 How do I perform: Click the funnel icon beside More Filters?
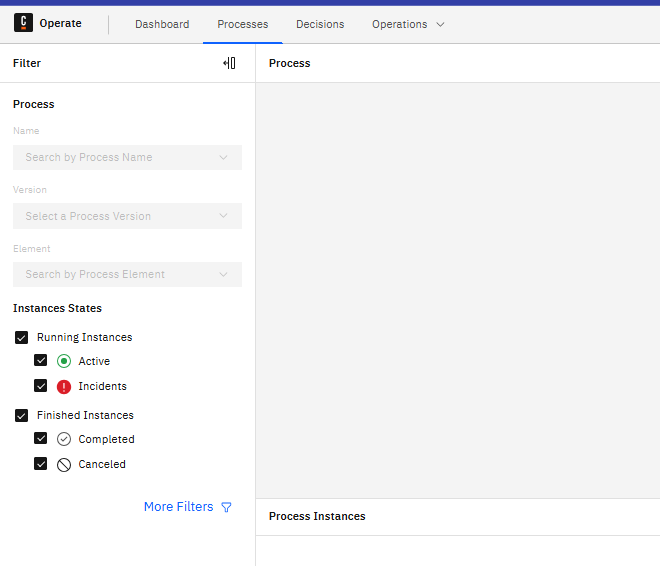pos(226,507)
